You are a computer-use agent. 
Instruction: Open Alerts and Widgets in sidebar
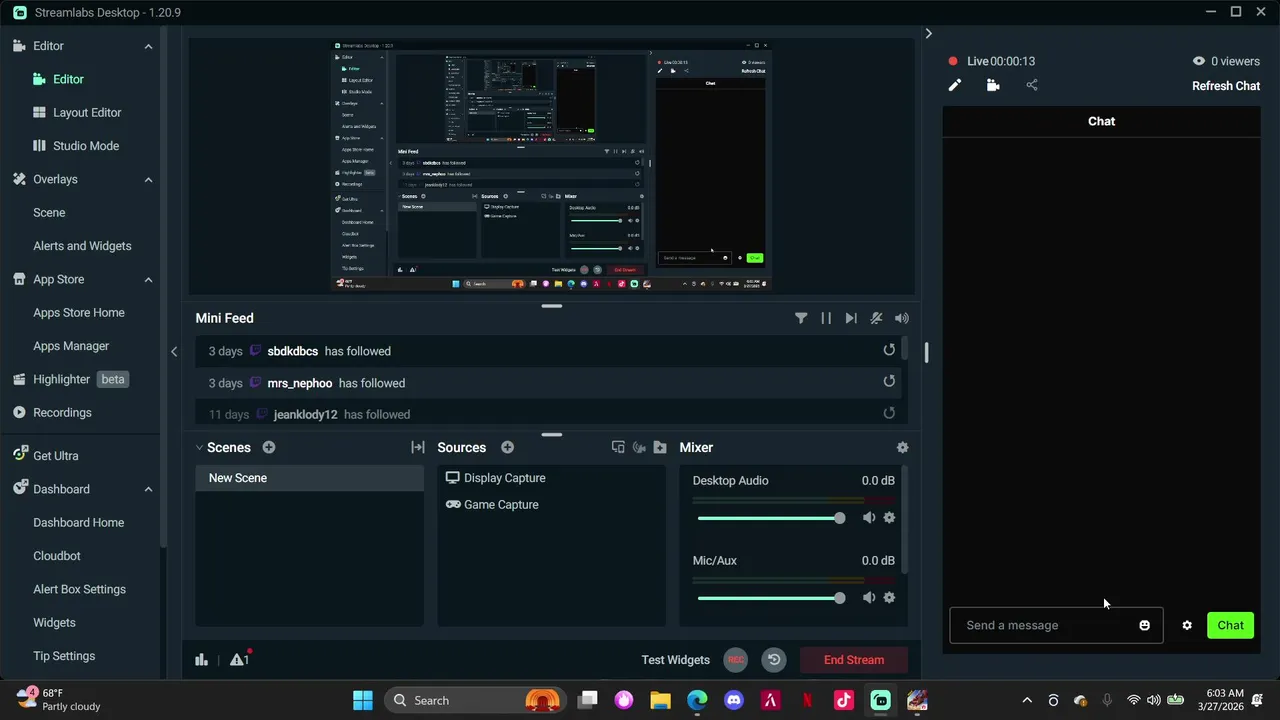[82, 246]
